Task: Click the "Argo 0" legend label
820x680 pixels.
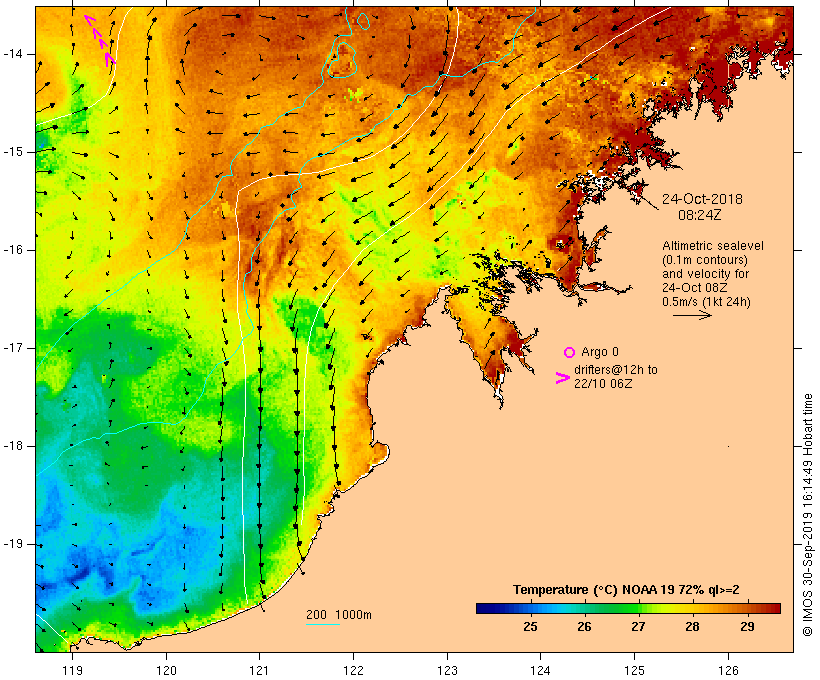Action: tap(600, 352)
